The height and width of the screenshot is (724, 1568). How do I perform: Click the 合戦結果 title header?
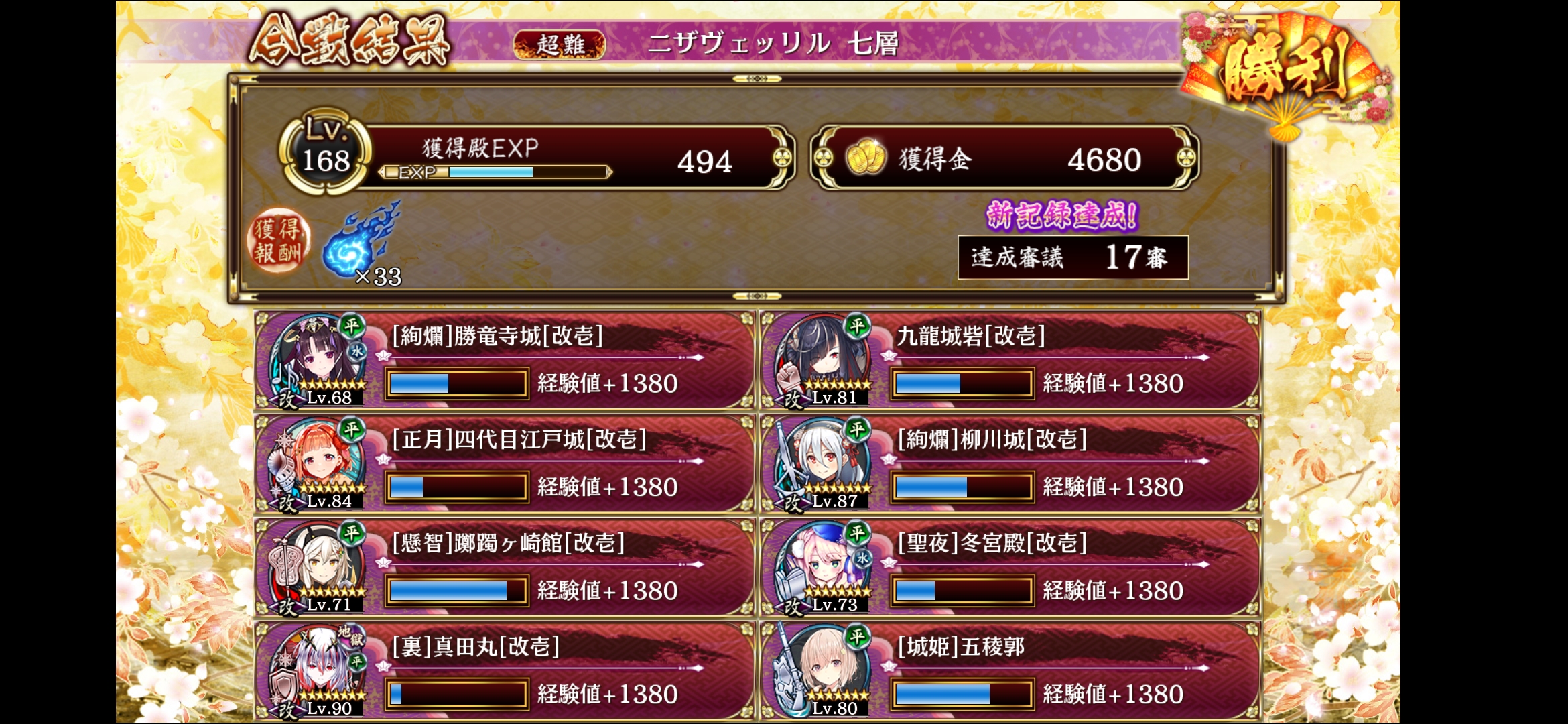coord(349,42)
